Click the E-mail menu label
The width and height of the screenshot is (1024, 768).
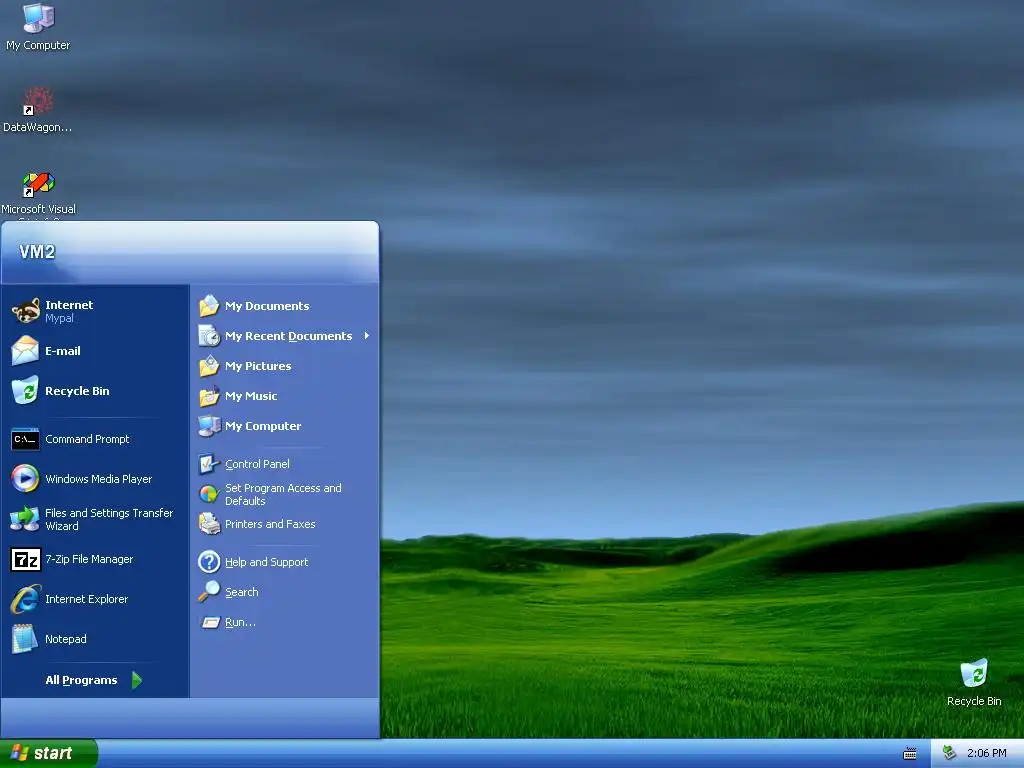tap(63, 351)
